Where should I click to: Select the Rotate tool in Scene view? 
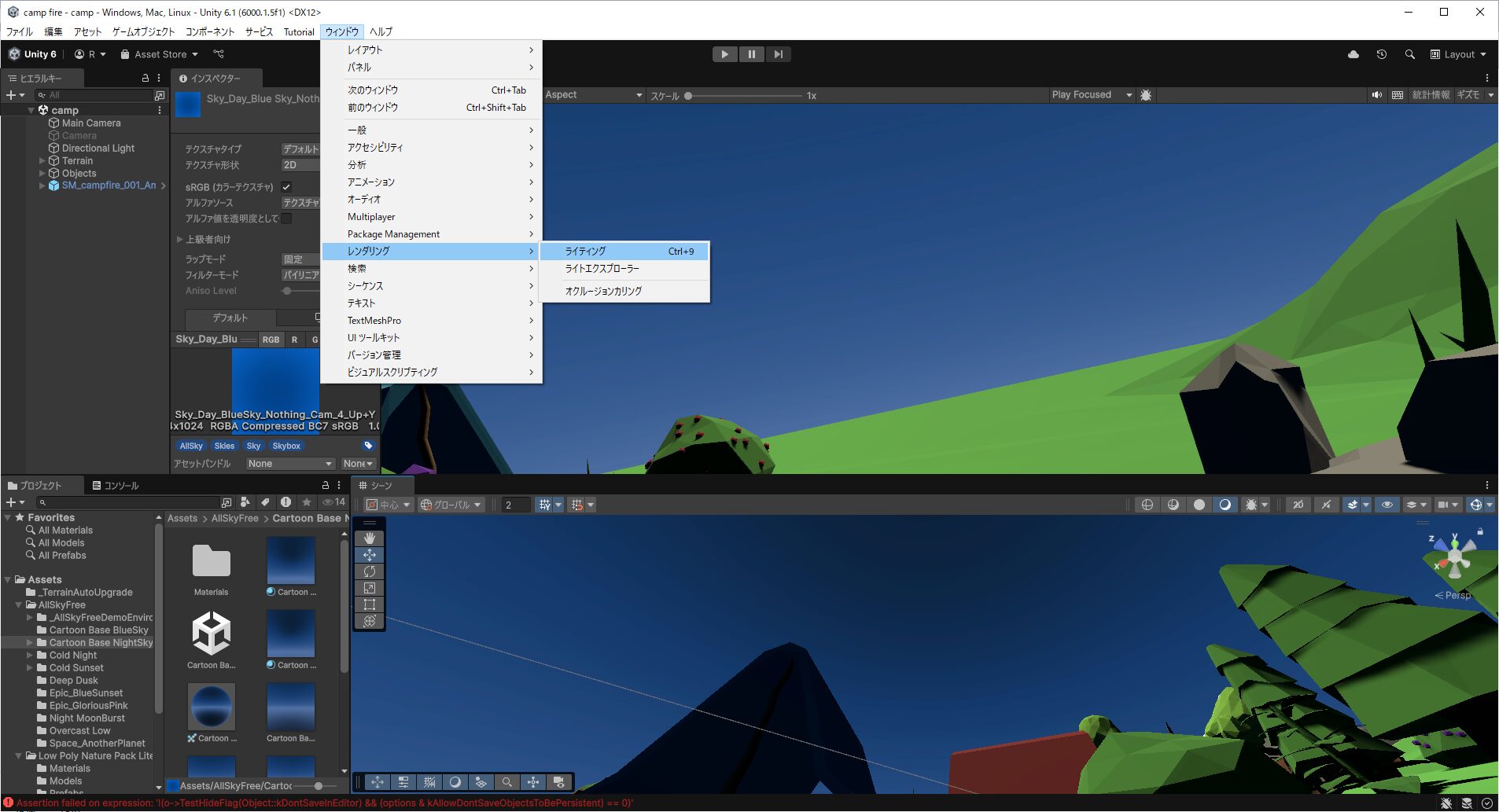coord(370,571)
